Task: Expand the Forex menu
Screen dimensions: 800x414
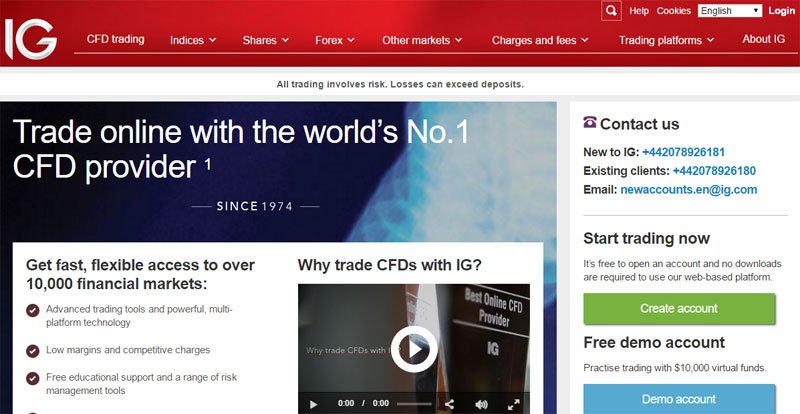Action: pyautogui.click(x=335, y=40)
